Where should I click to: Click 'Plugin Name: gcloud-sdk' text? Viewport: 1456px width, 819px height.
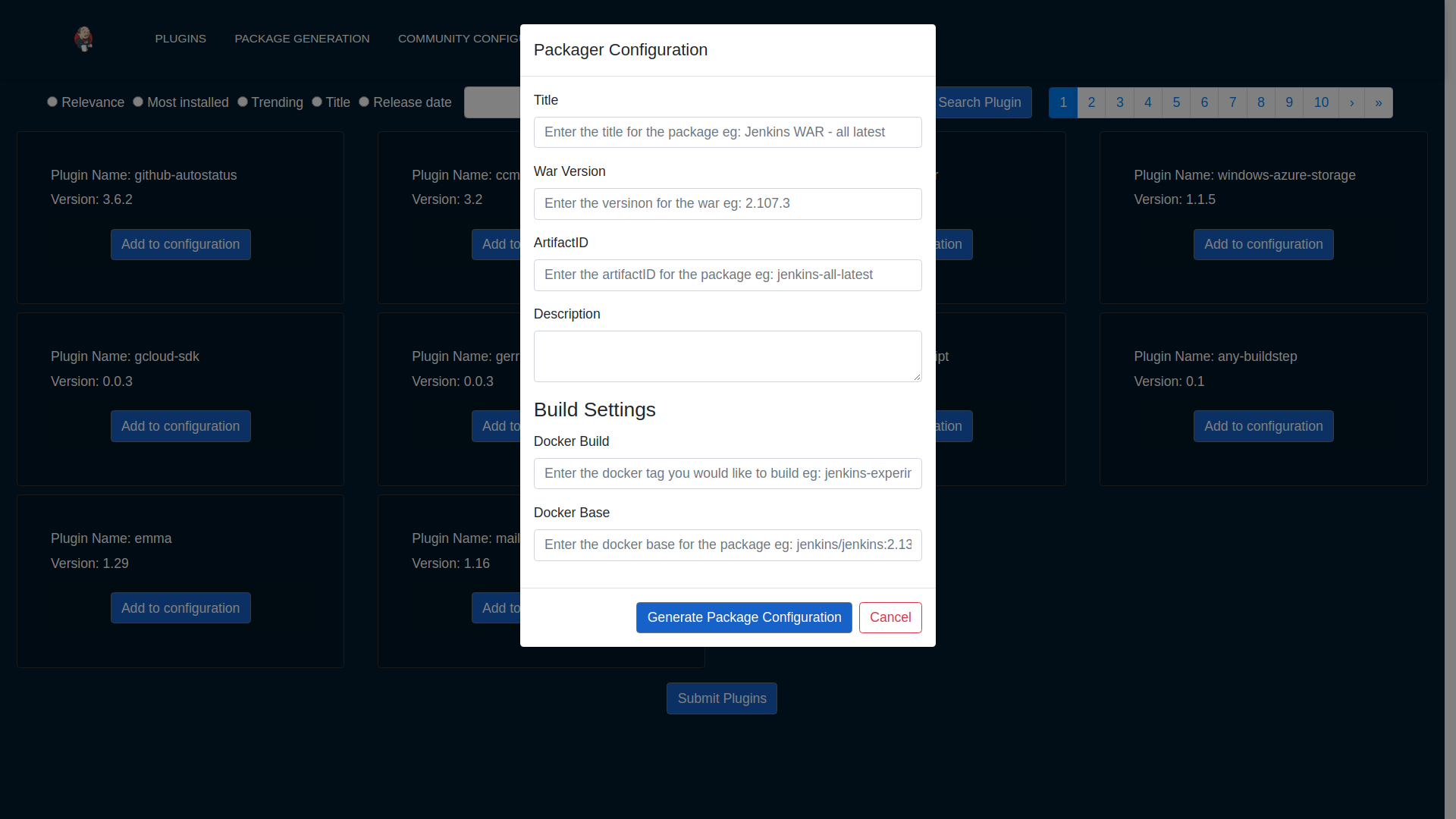coord(125,356)
